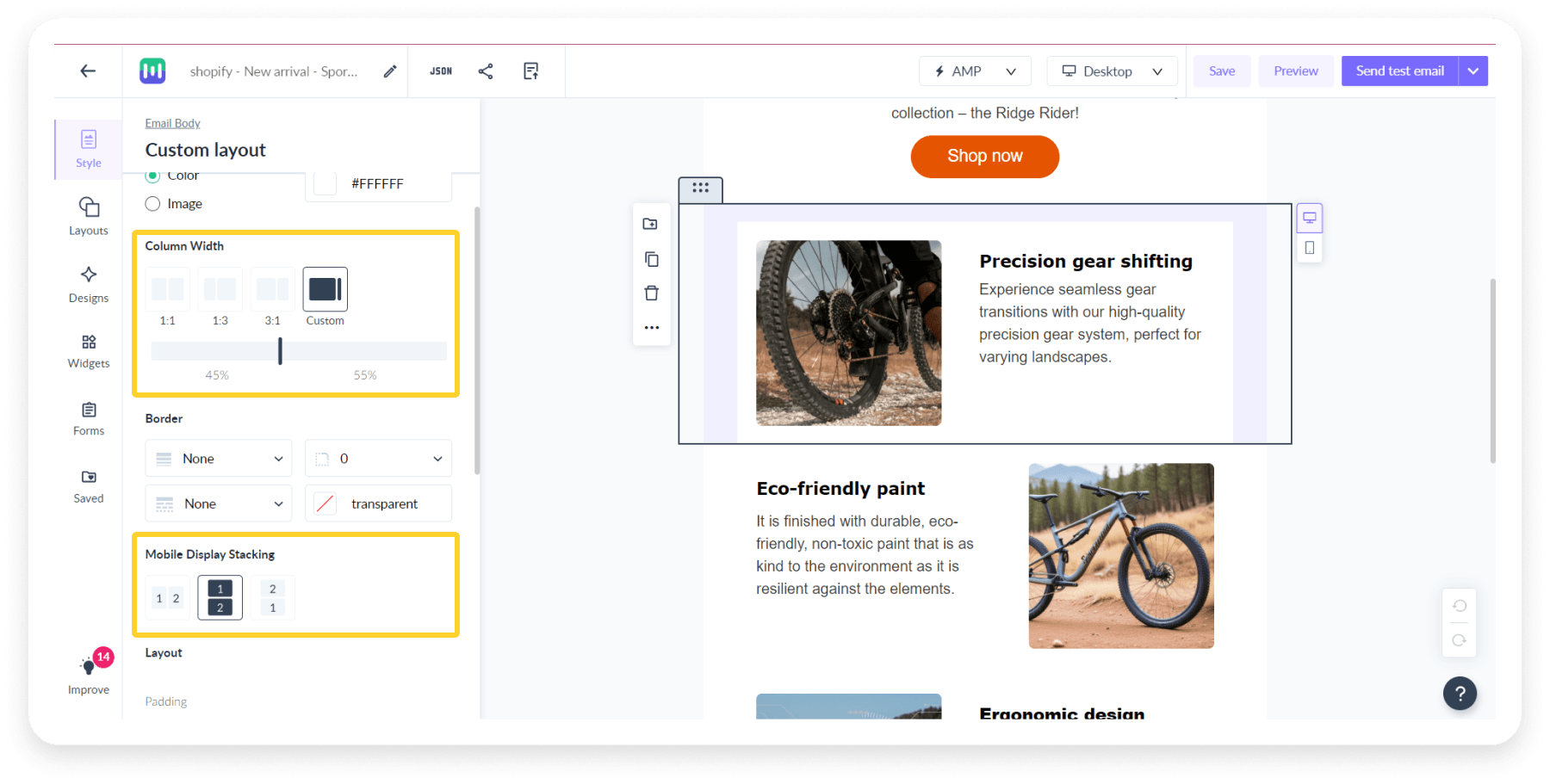The height and width of the screenshot is (784, 1550).
Task: Switch the selected block to mobile view icon
Action: [1310, 248]
